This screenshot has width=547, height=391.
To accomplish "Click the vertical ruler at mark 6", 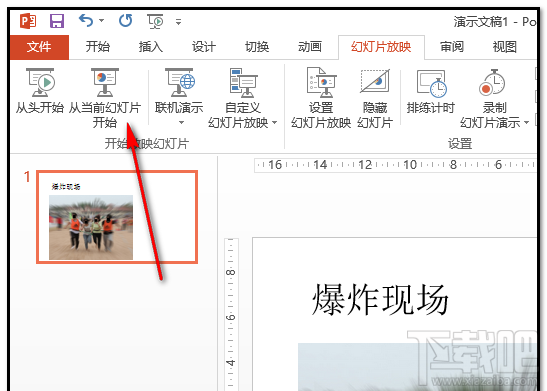I will tap(231, 317).
